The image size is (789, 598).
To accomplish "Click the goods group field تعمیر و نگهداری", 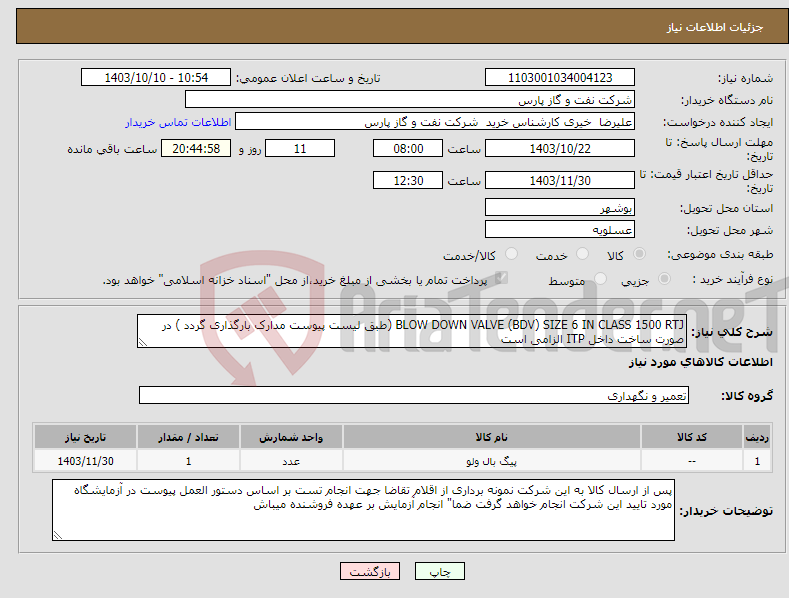I will tap(414, 396).
